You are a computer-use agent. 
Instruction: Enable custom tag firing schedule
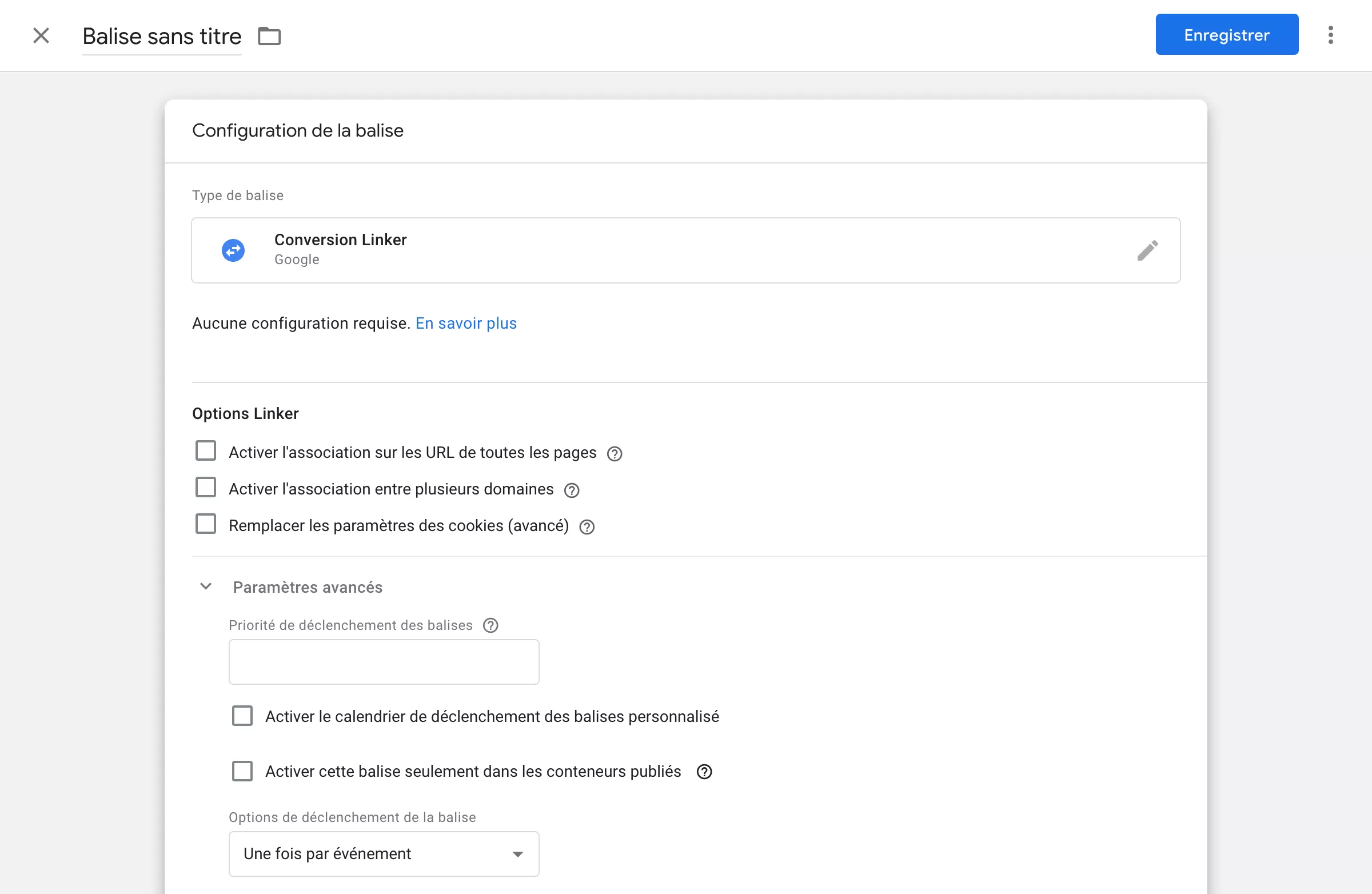[242, 715]
